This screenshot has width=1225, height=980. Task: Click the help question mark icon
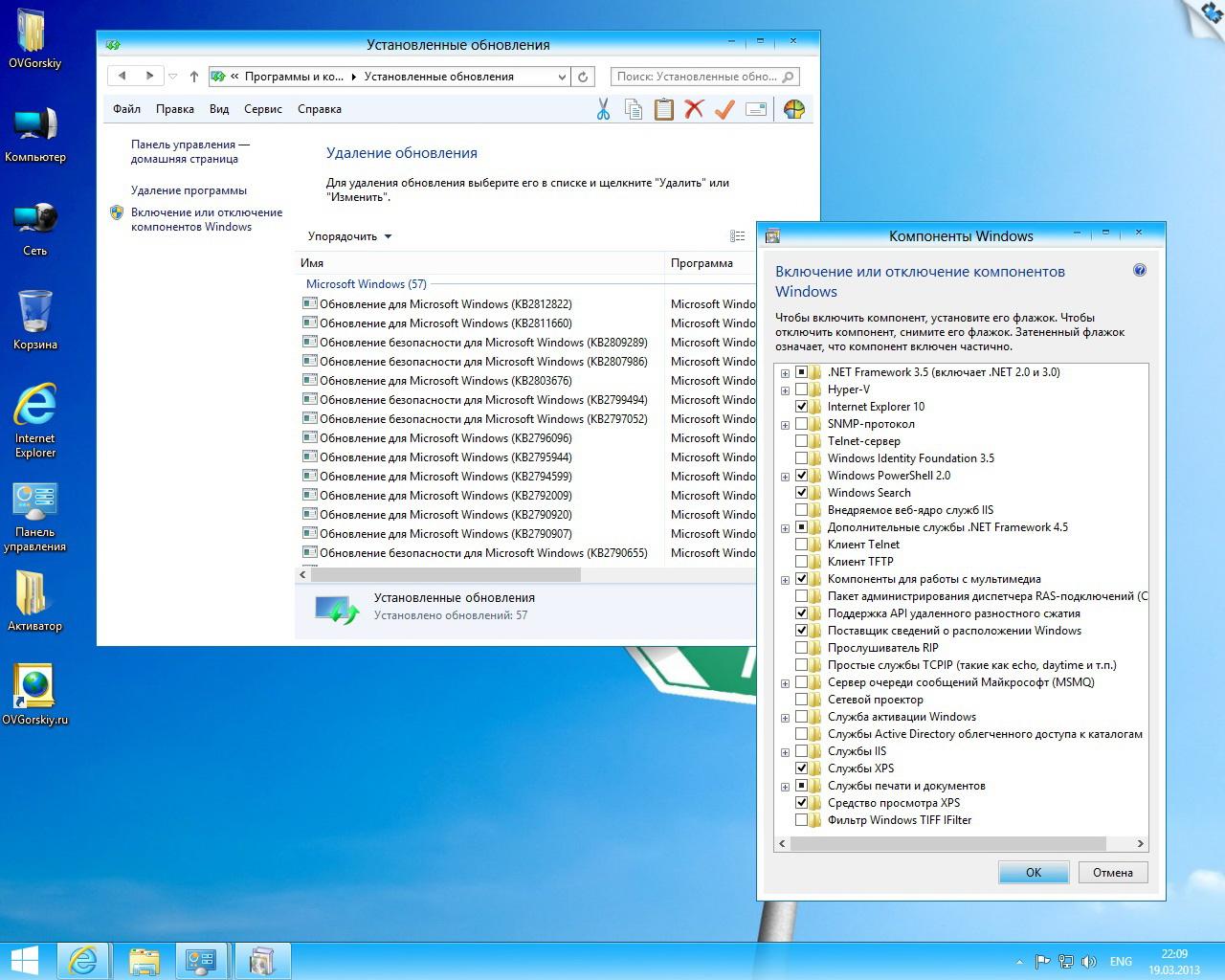pos(1139,271)
